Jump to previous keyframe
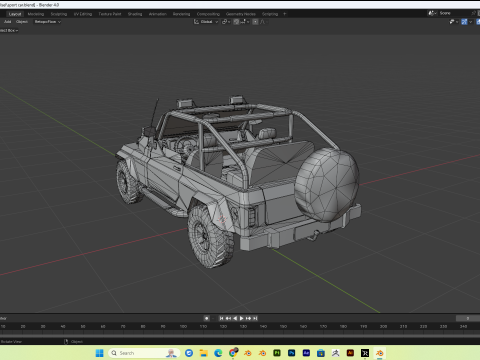The height and width of the screenshot is (360, 480). 228,318
